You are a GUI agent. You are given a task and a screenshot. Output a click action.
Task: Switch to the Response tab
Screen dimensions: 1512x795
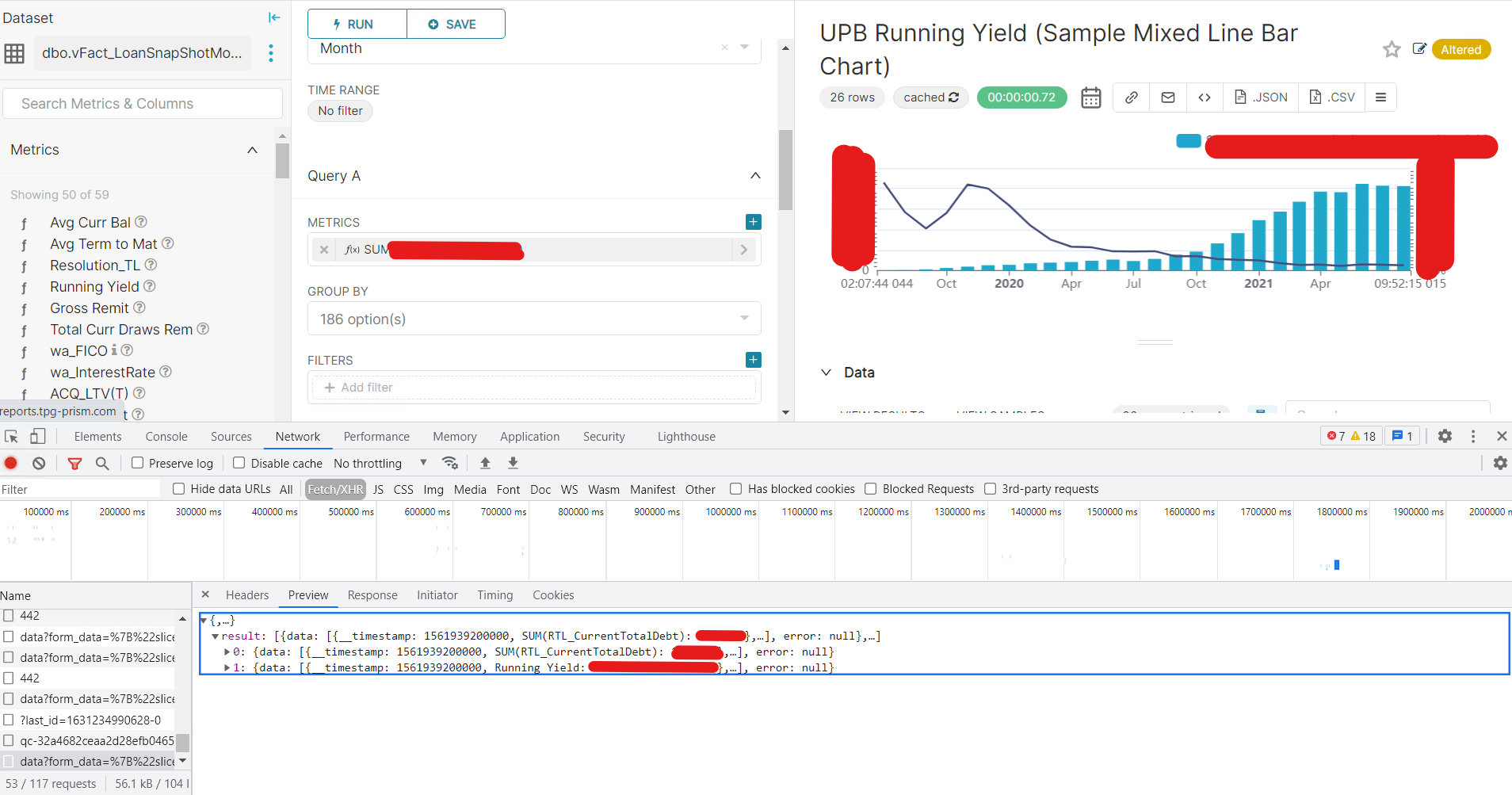372,594
